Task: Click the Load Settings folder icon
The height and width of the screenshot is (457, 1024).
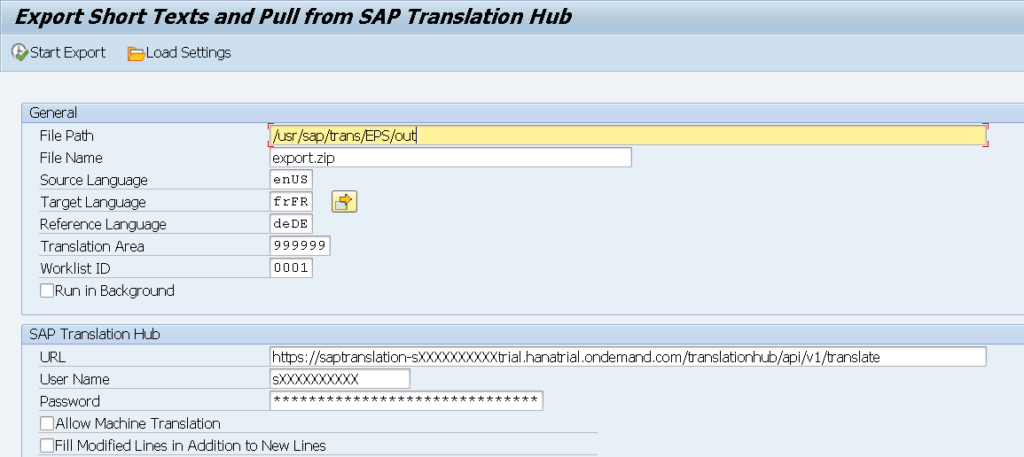Action: 136,54
